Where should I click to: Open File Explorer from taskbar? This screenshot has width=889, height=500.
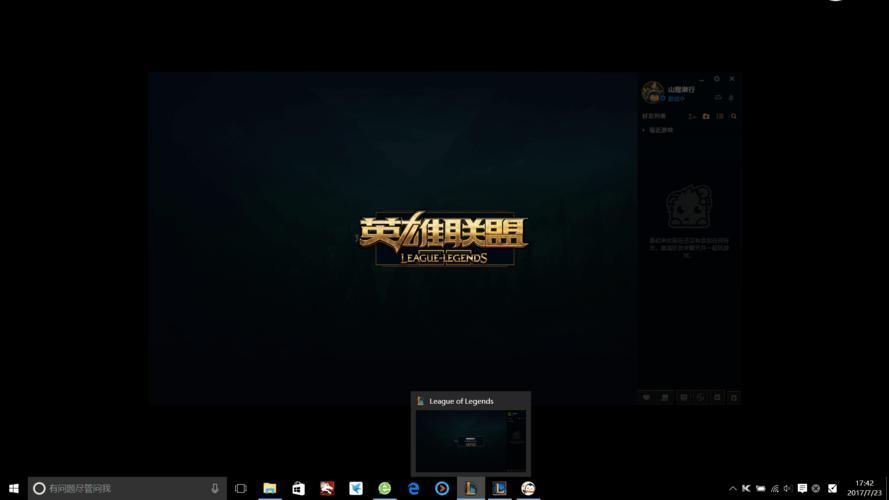pos(270,488)
